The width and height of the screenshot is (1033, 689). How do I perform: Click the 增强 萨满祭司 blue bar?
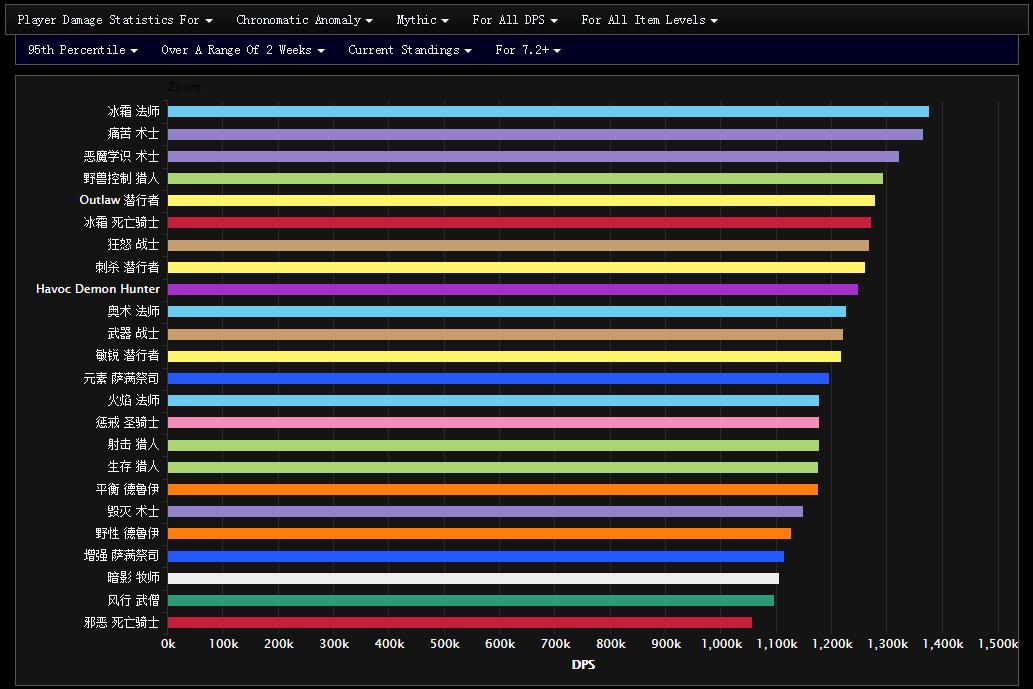click(476, 556)
